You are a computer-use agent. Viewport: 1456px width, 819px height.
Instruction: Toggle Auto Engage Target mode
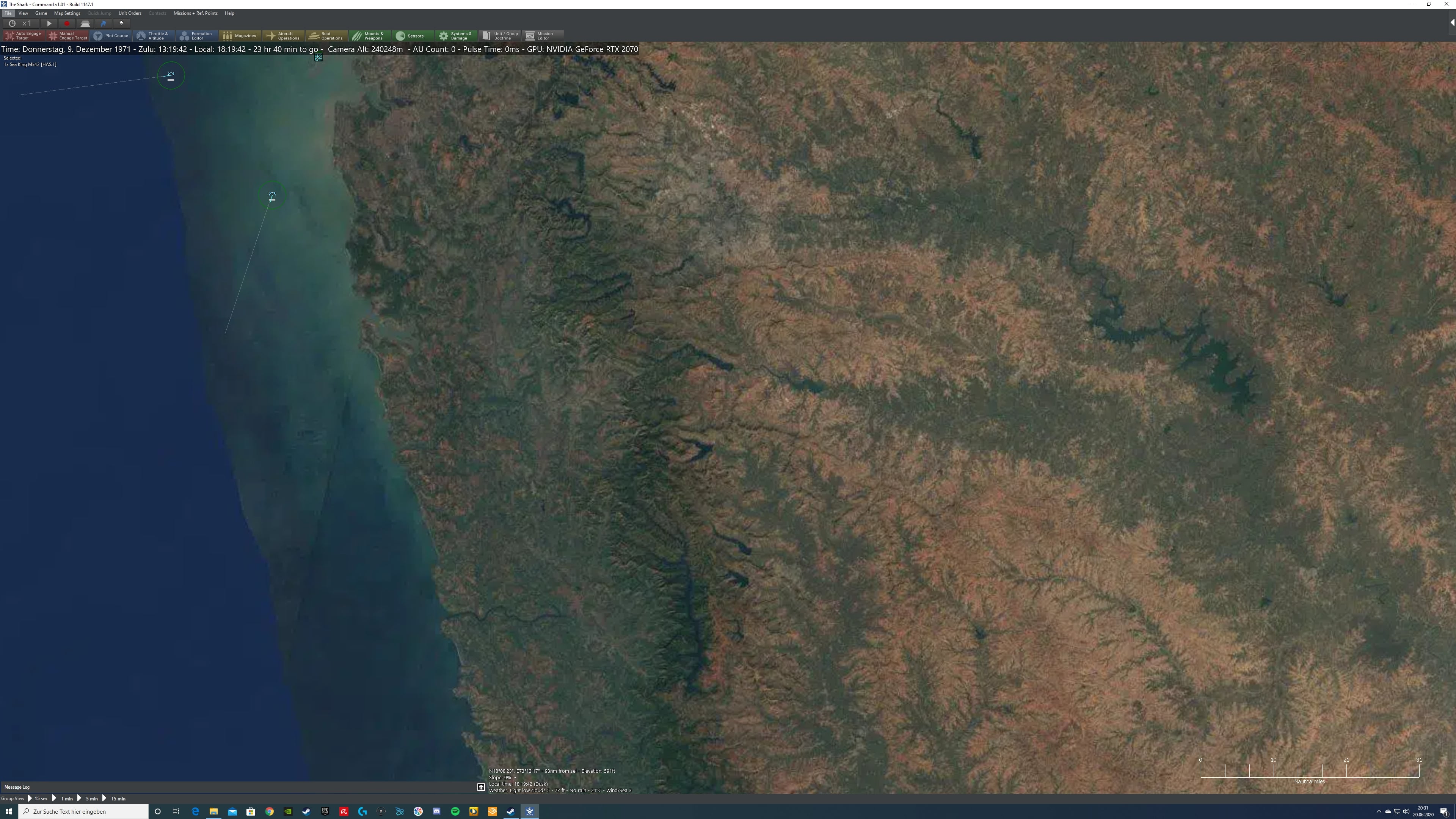[x=23, y=36]
